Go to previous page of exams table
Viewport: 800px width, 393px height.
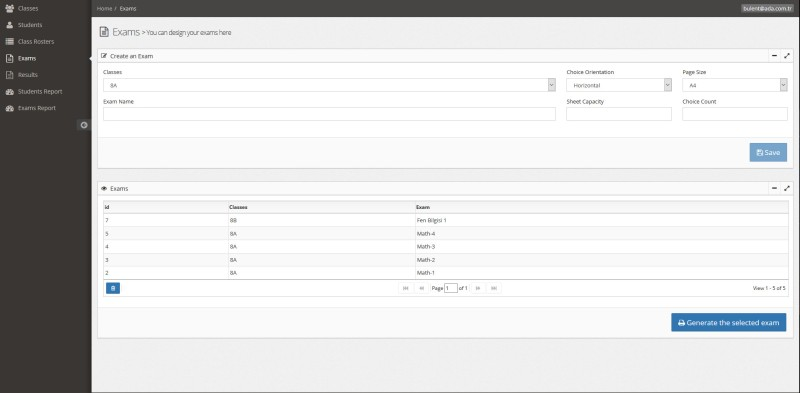pos(421,288)
